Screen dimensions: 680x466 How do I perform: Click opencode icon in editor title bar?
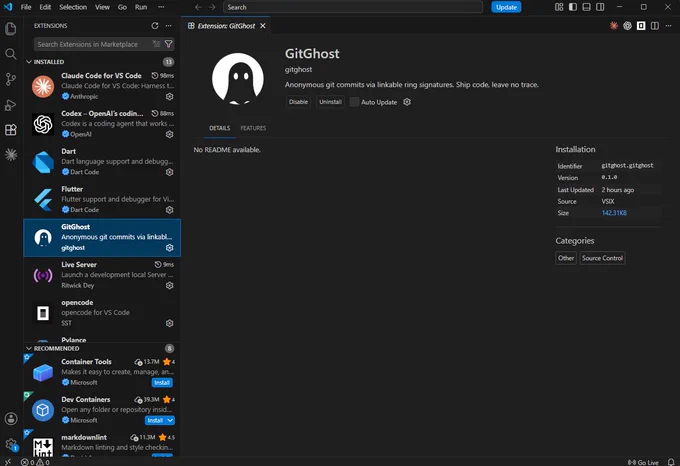pos(641,26)
